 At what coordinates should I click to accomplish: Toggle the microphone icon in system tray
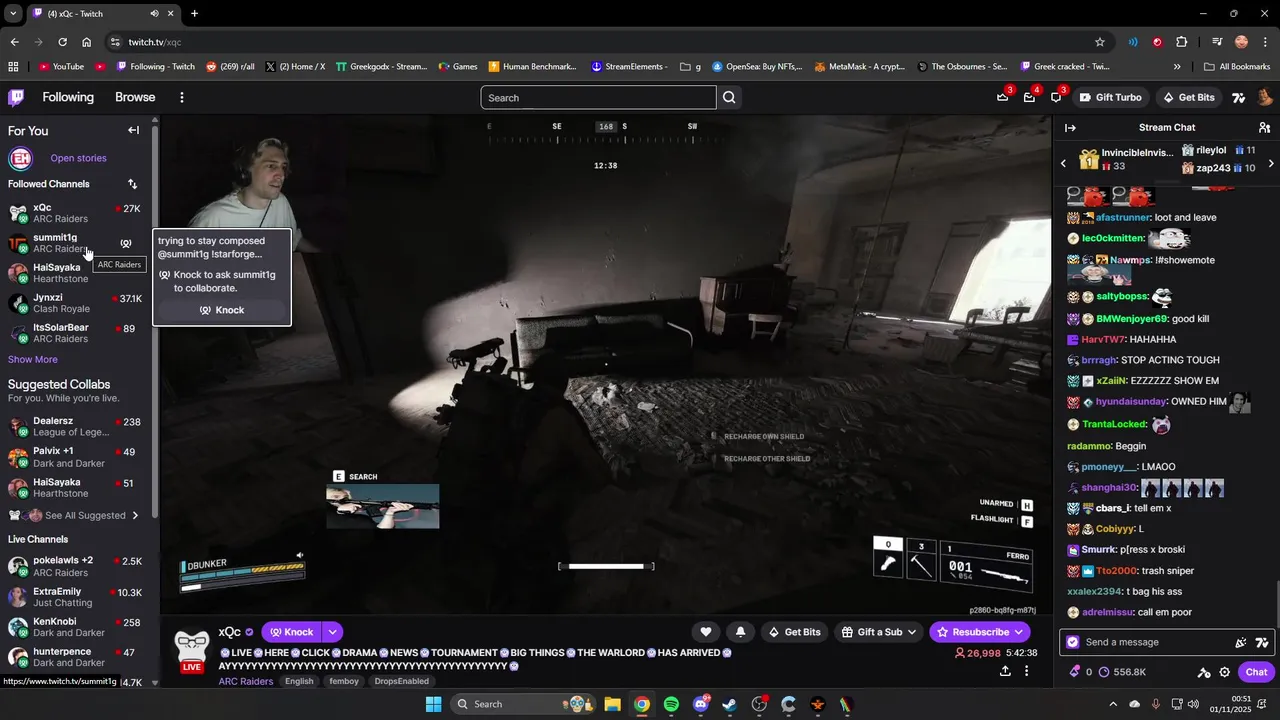pos(1156,704)
